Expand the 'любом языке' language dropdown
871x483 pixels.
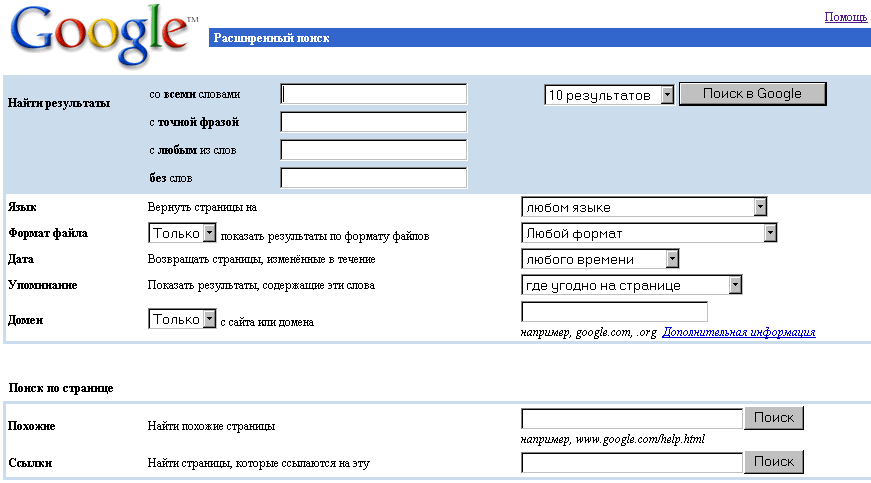pos(644,207)
